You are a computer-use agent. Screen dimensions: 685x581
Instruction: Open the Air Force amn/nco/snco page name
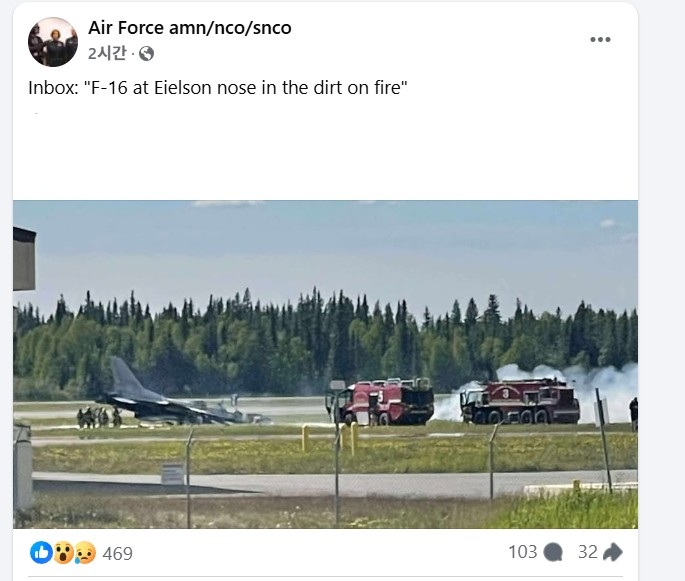coord(190,28)
